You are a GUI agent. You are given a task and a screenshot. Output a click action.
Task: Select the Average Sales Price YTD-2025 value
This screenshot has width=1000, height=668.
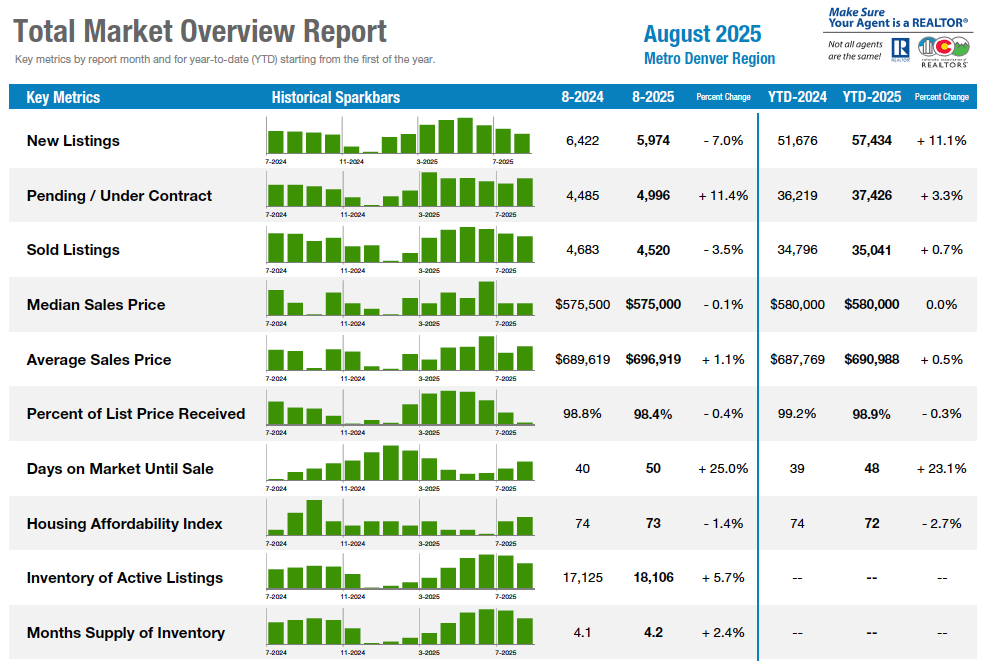871,359
